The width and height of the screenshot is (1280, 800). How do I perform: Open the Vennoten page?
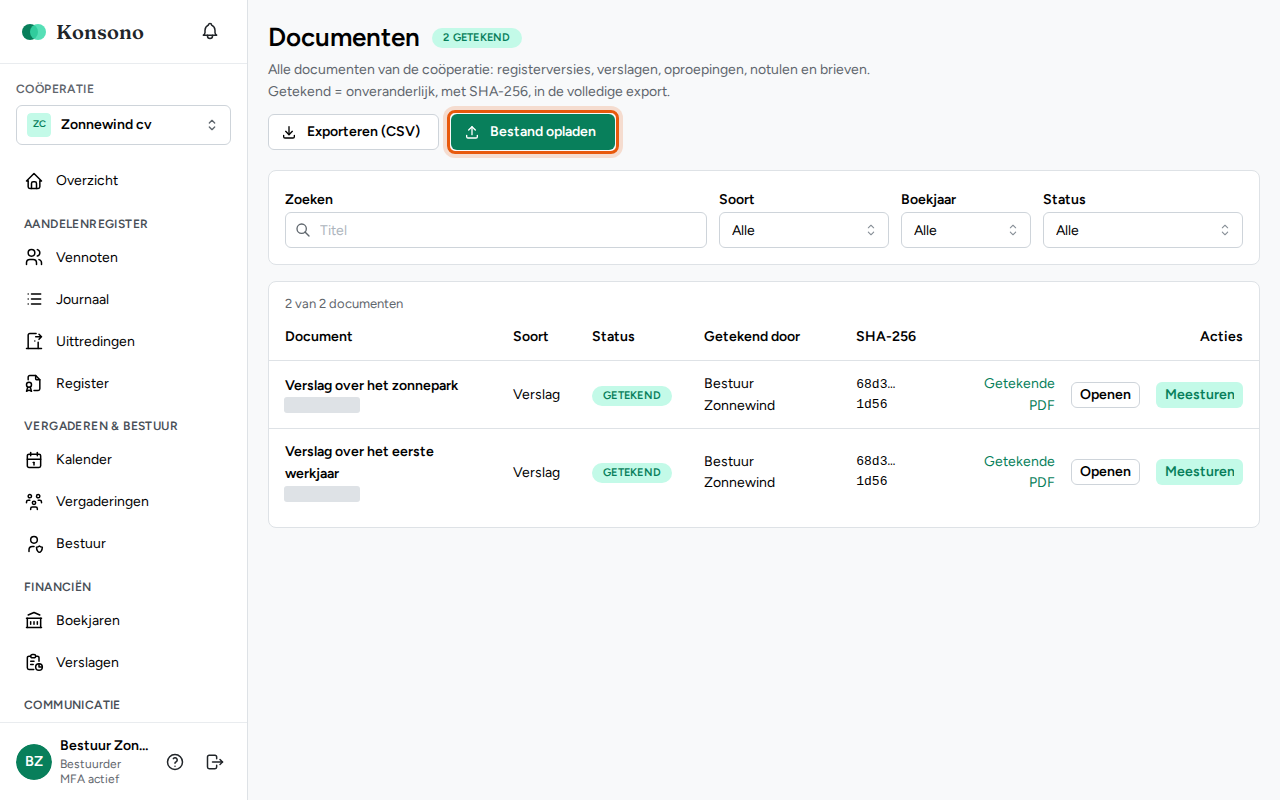[x=124, y=258]
